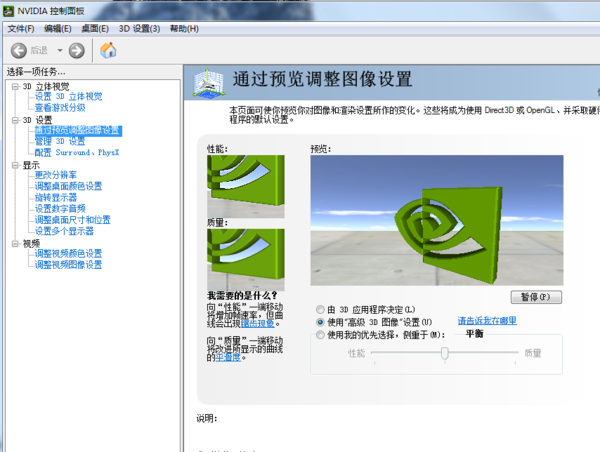600x452 pixels.
Task: Click the 3D cube icon in the page header
Action: (208, 82)
